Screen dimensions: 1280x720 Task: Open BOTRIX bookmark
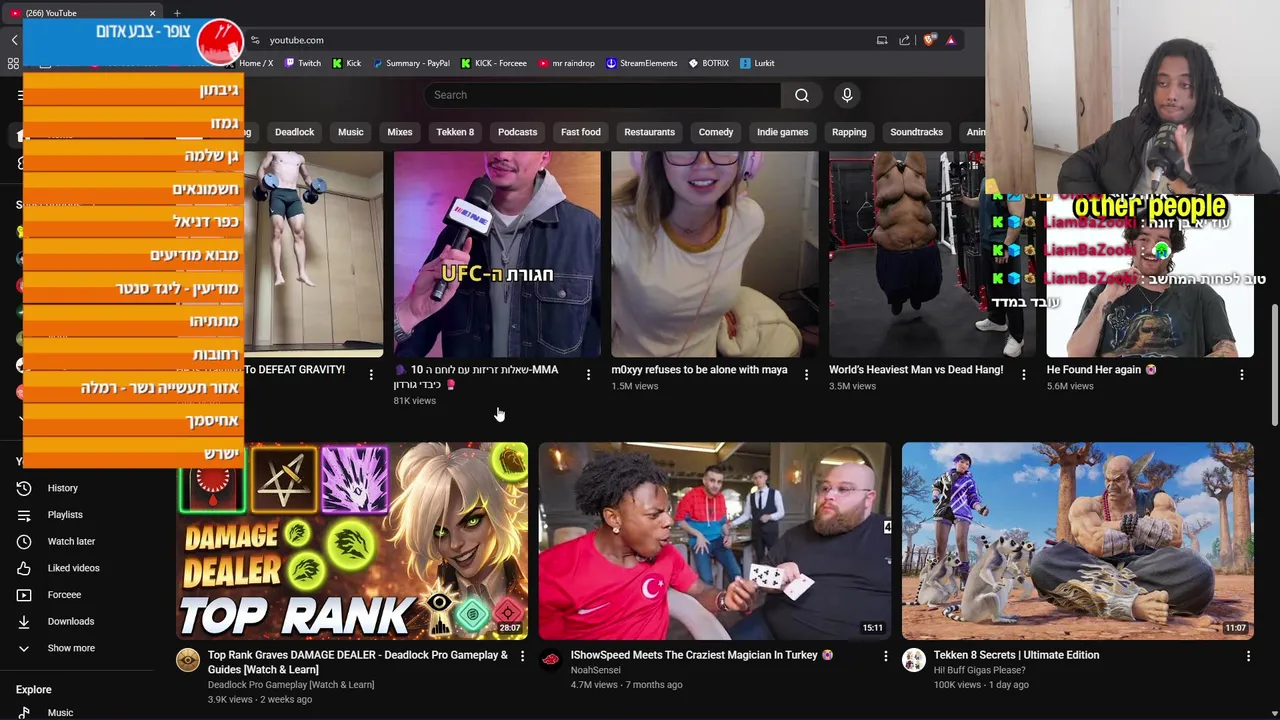(x=708, y=63)
